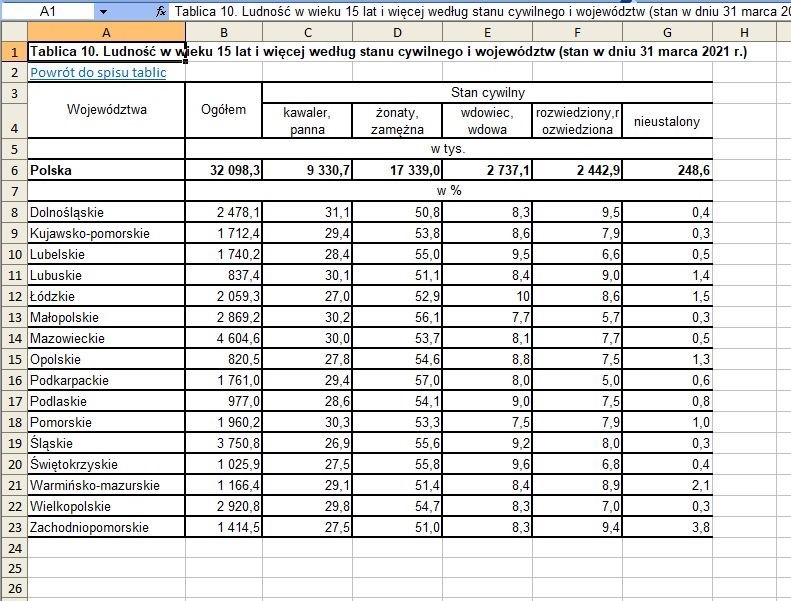Screen dimensions: 791x601
Task: Open the 'Powrót do spisu tablic' link
Action: pos(98,72)
